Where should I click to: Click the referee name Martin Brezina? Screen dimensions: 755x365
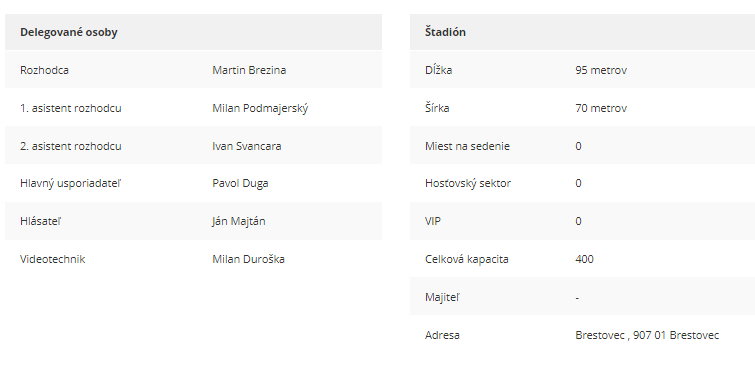pos(249,70)
